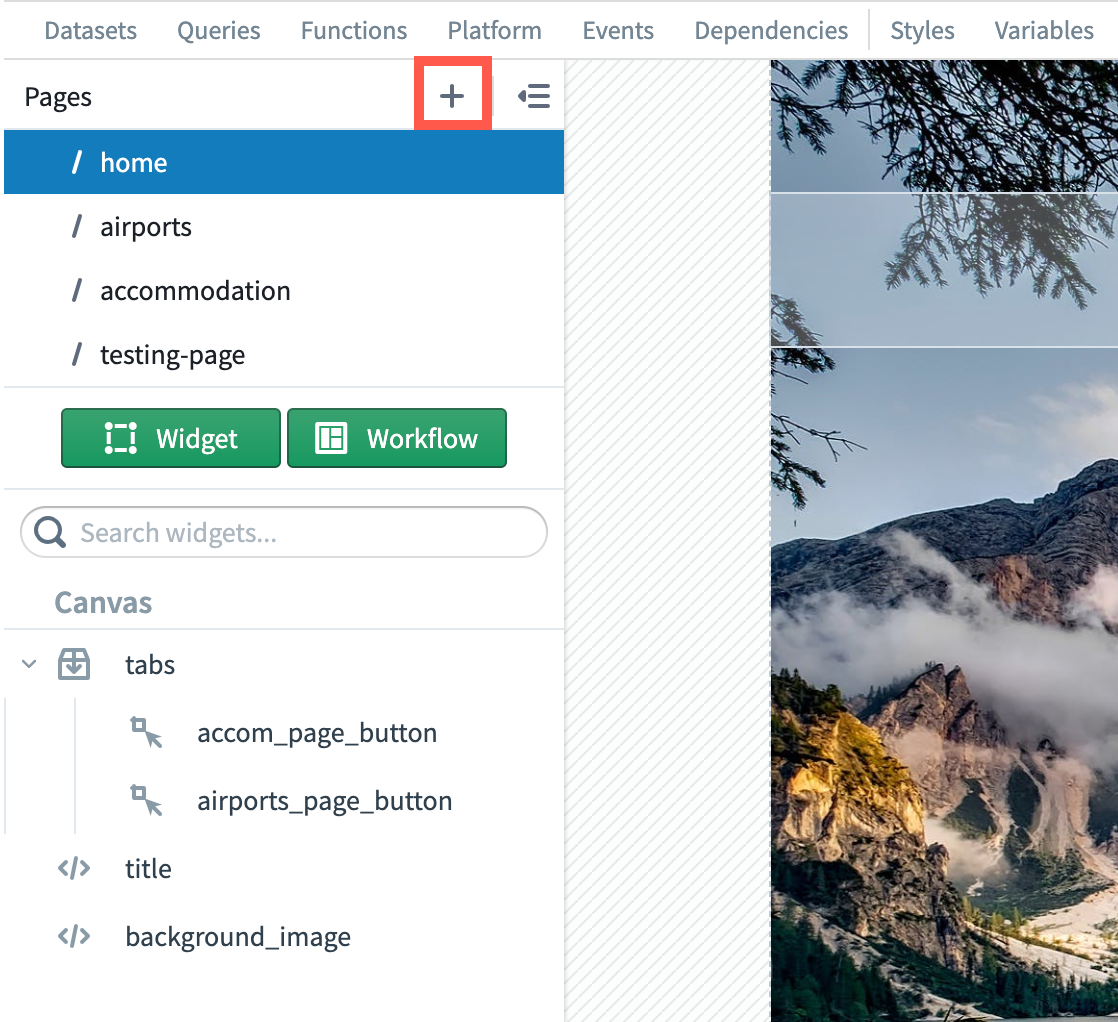Select the airports page
This screenshot has height=1022, width=1118.
click(284, 227)
